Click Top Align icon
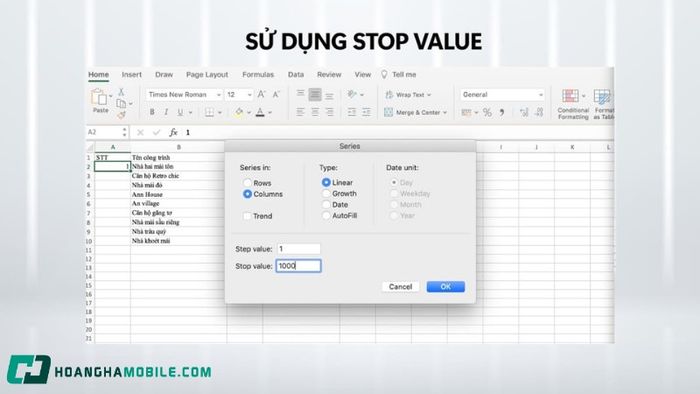The height and width of the screenshot is (394, 700). point(300,94)
